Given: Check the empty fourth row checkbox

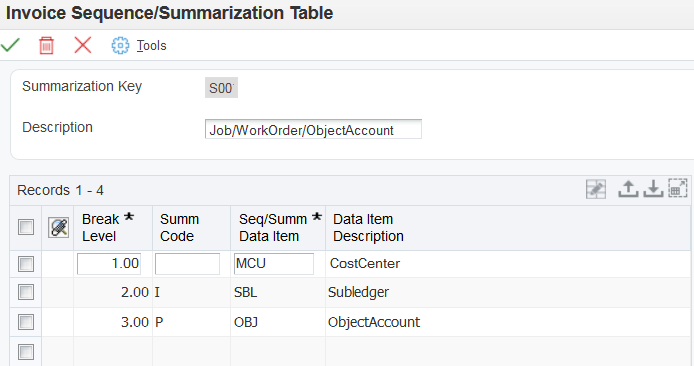Looking at the screenshot, I should coord(26,352).
